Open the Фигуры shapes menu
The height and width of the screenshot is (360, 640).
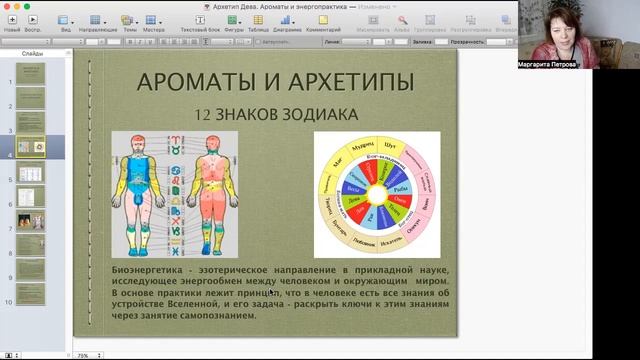click(x=234, y=23)
